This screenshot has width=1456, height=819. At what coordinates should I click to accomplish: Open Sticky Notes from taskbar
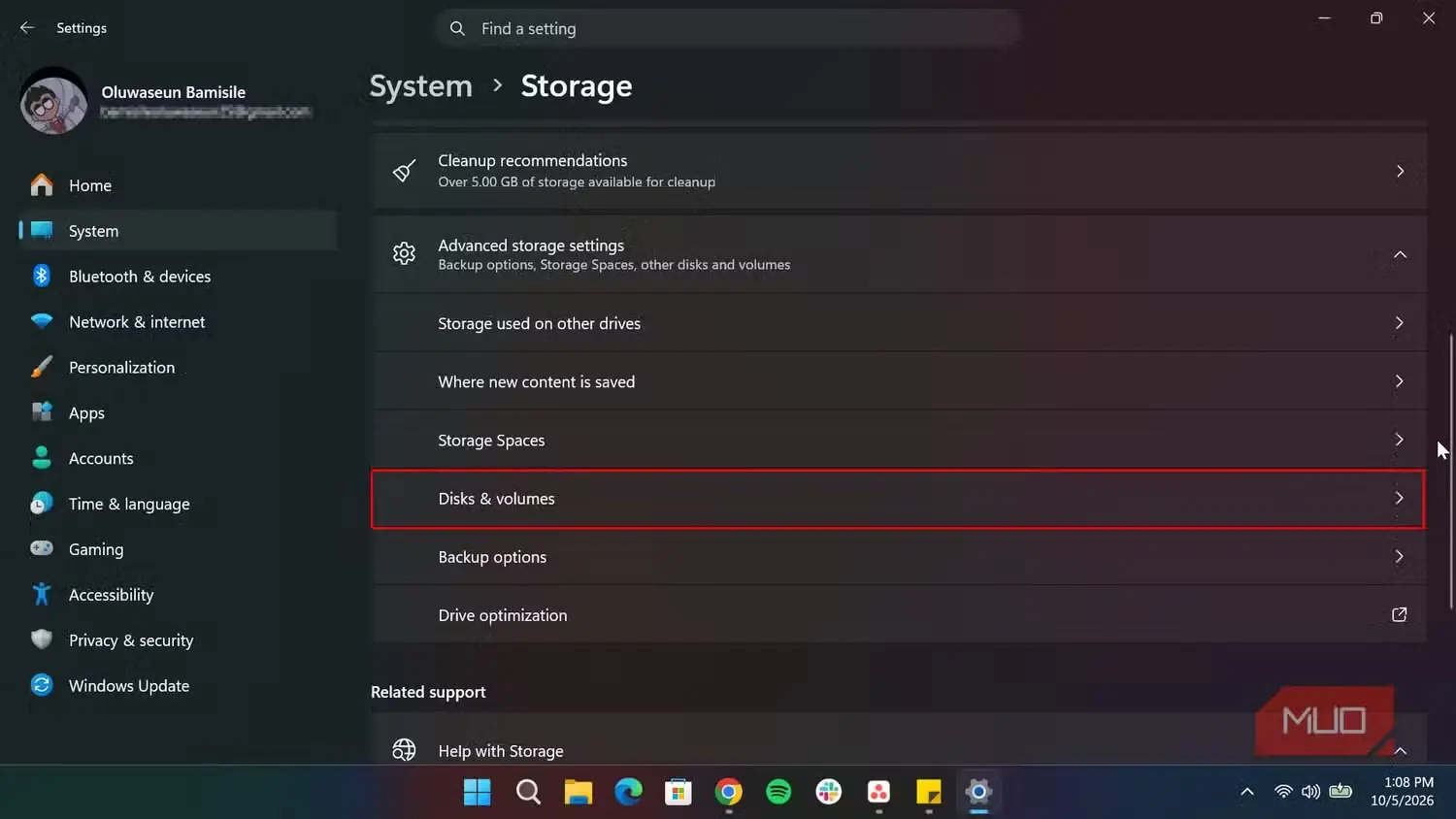929,793
